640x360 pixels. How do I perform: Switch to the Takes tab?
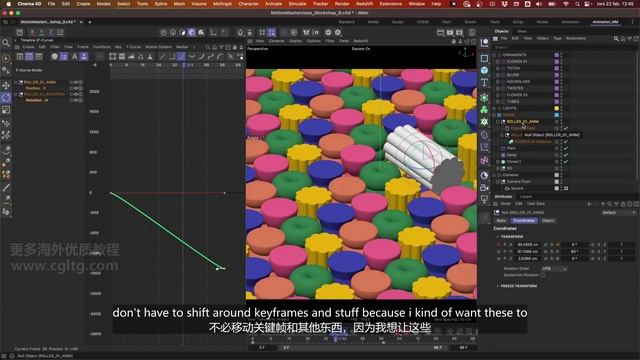coord(521,31)
